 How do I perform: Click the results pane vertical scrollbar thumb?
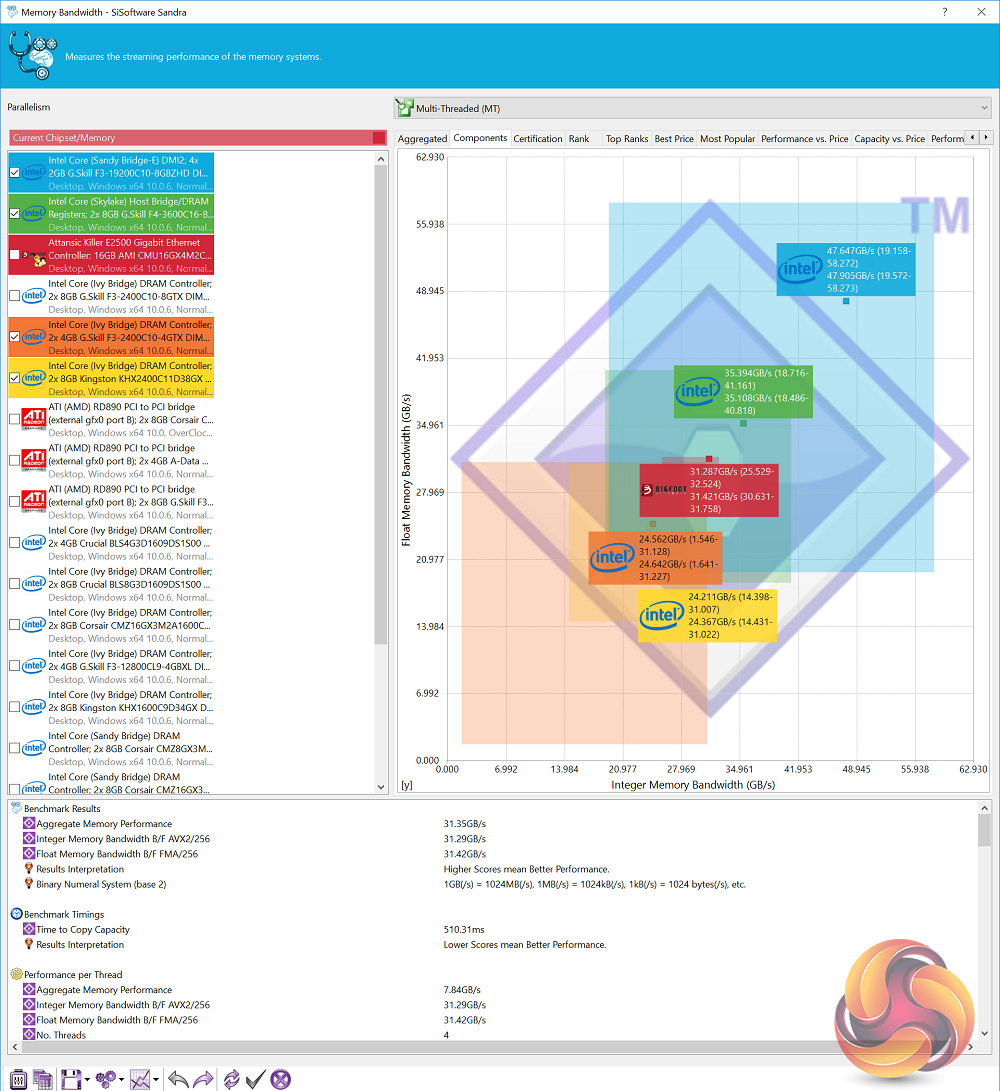984,831
